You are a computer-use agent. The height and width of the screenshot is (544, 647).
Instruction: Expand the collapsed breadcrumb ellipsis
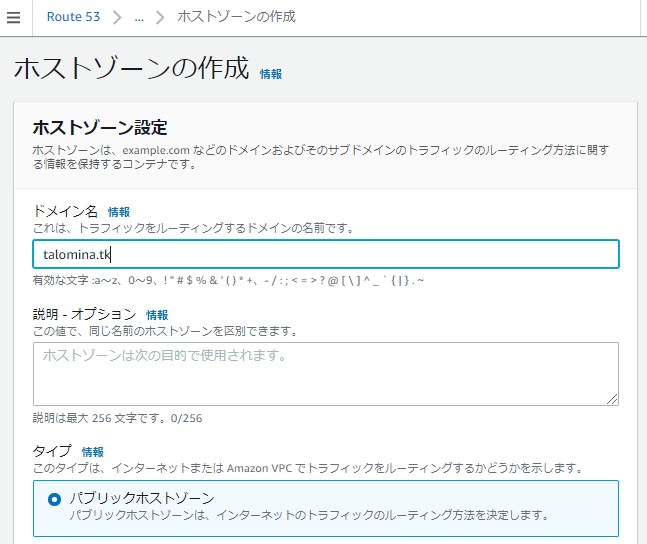coord(139,18)
